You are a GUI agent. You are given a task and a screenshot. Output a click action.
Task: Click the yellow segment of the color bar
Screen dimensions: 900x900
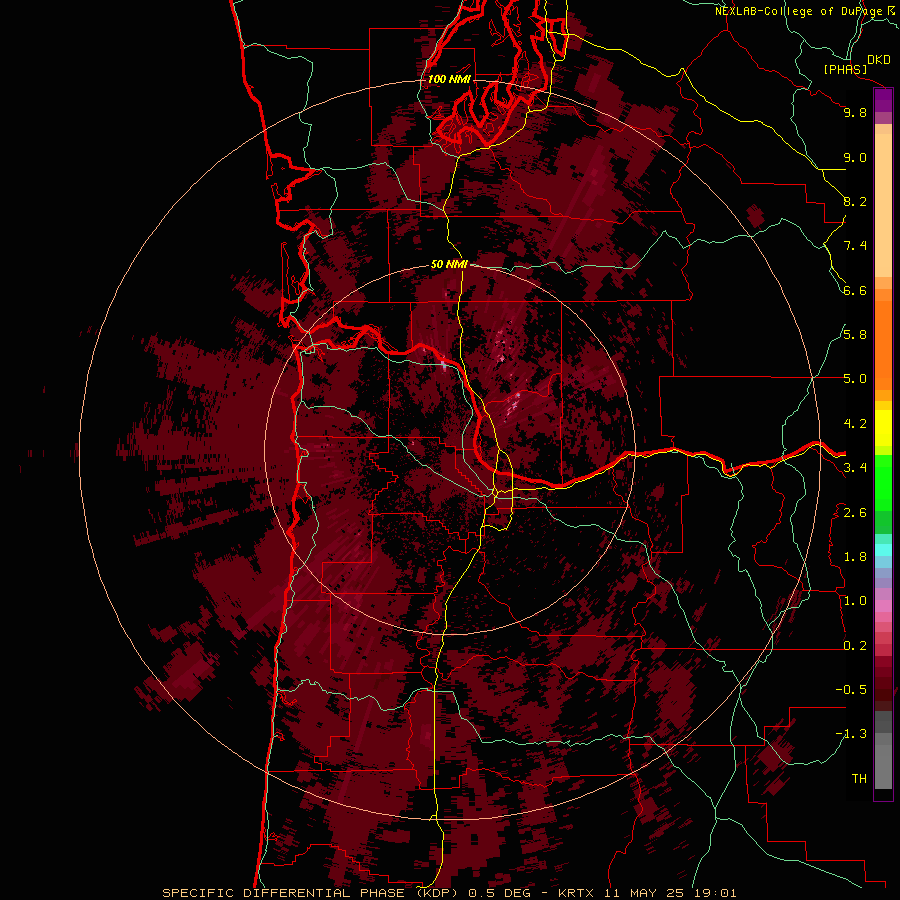[x=883, y=428]
